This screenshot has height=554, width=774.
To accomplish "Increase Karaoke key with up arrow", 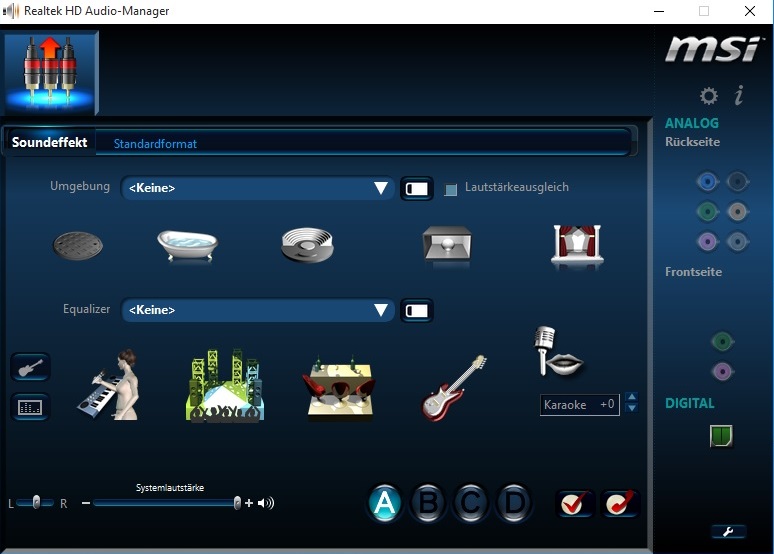I will pos(631,396).
